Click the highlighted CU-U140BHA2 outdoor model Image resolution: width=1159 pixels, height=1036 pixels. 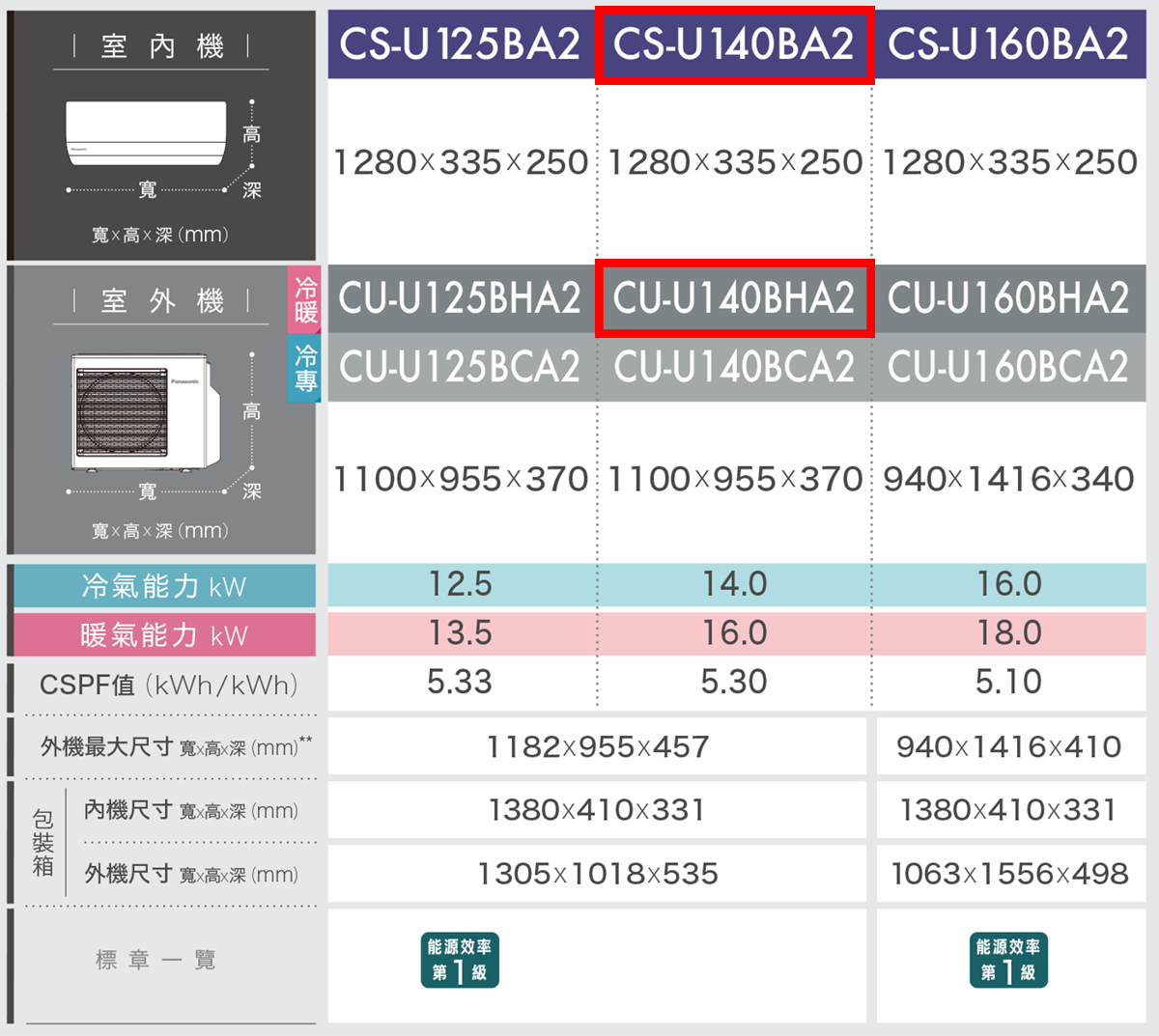734,298
